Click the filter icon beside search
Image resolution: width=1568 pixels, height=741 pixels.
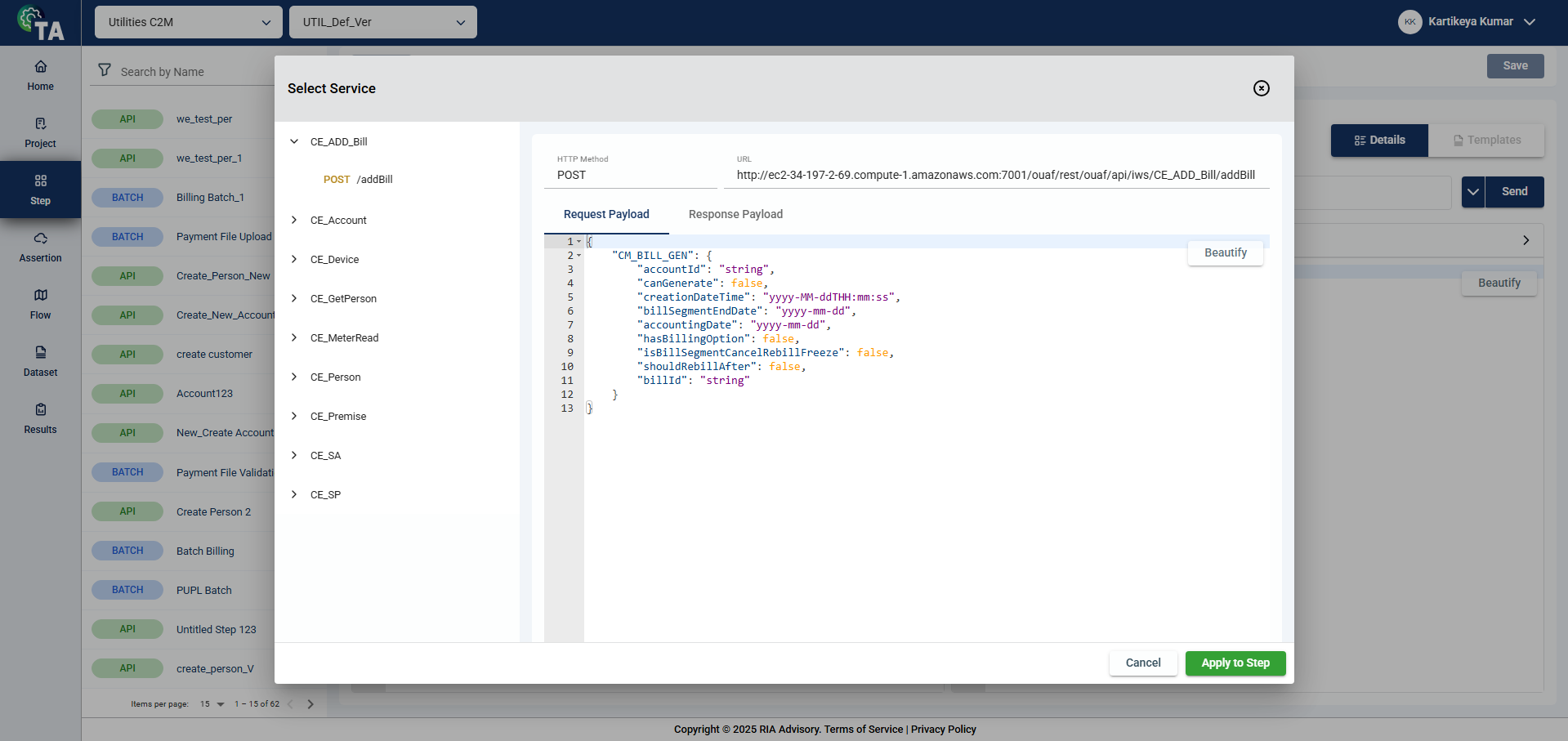pos(105,70)
